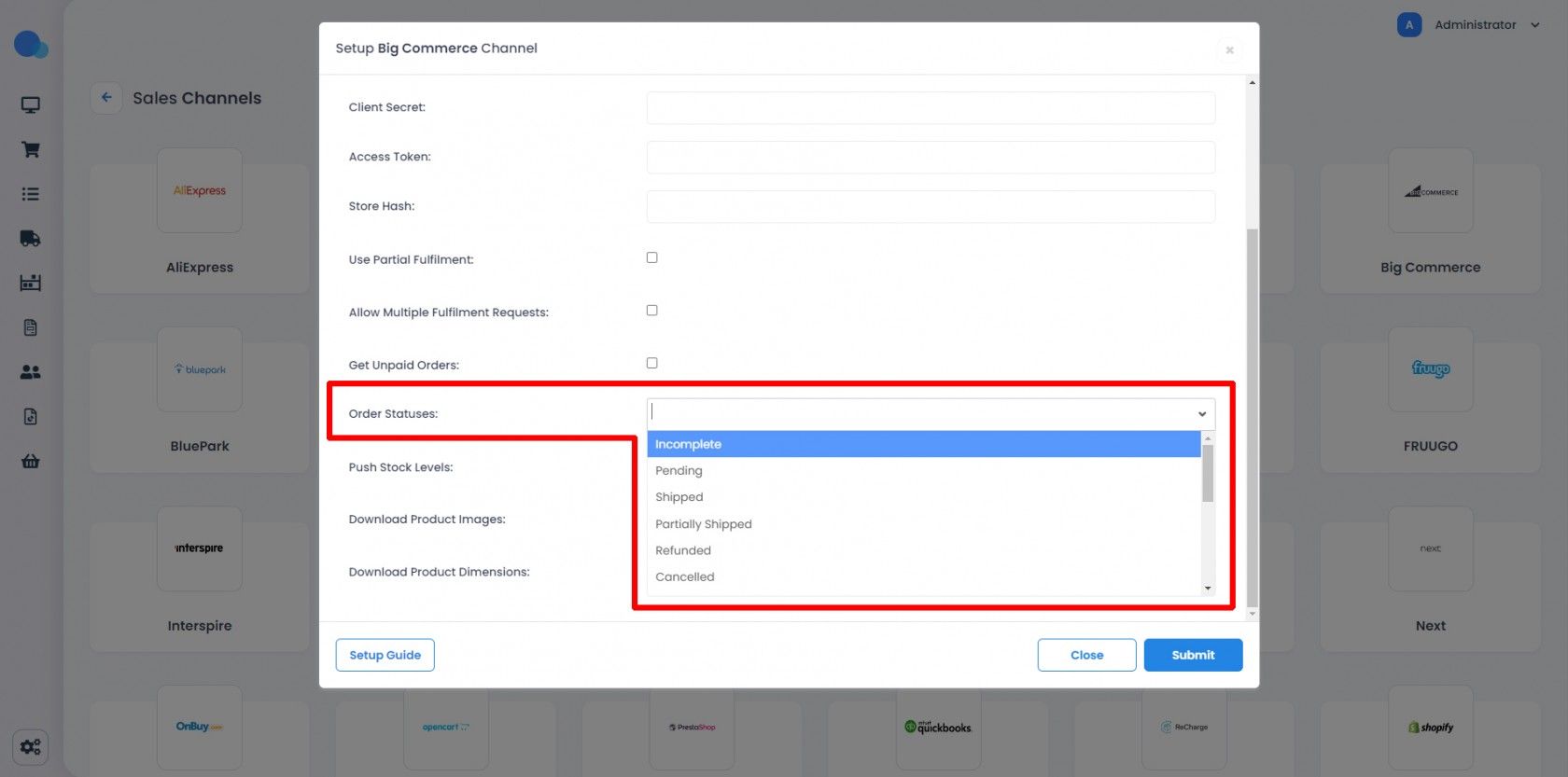Enable Allow Multiple Fulfilment Requests checkbox

coord(652,311)
